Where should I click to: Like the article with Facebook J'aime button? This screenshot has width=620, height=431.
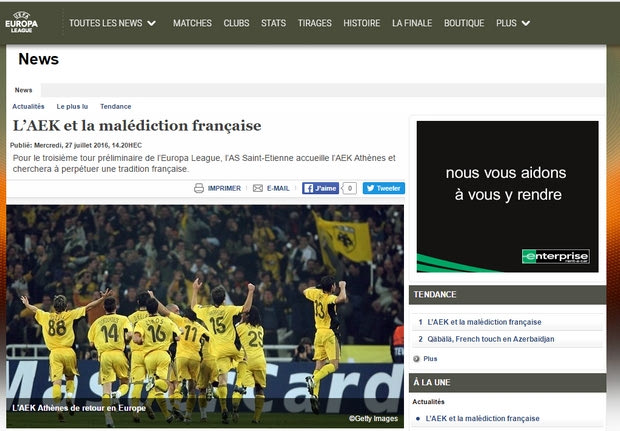click(320, 188)
